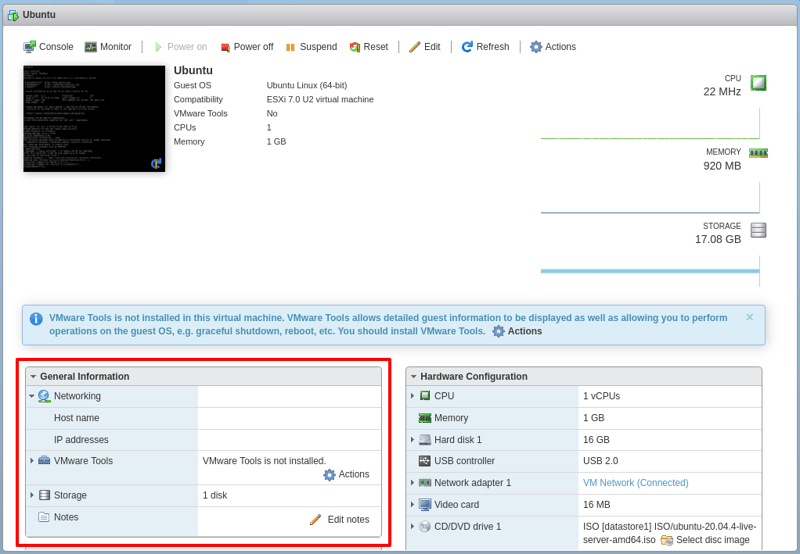Open Edit VM settings
The width and height of the screenshot is (800, 554).
[424, 47]
